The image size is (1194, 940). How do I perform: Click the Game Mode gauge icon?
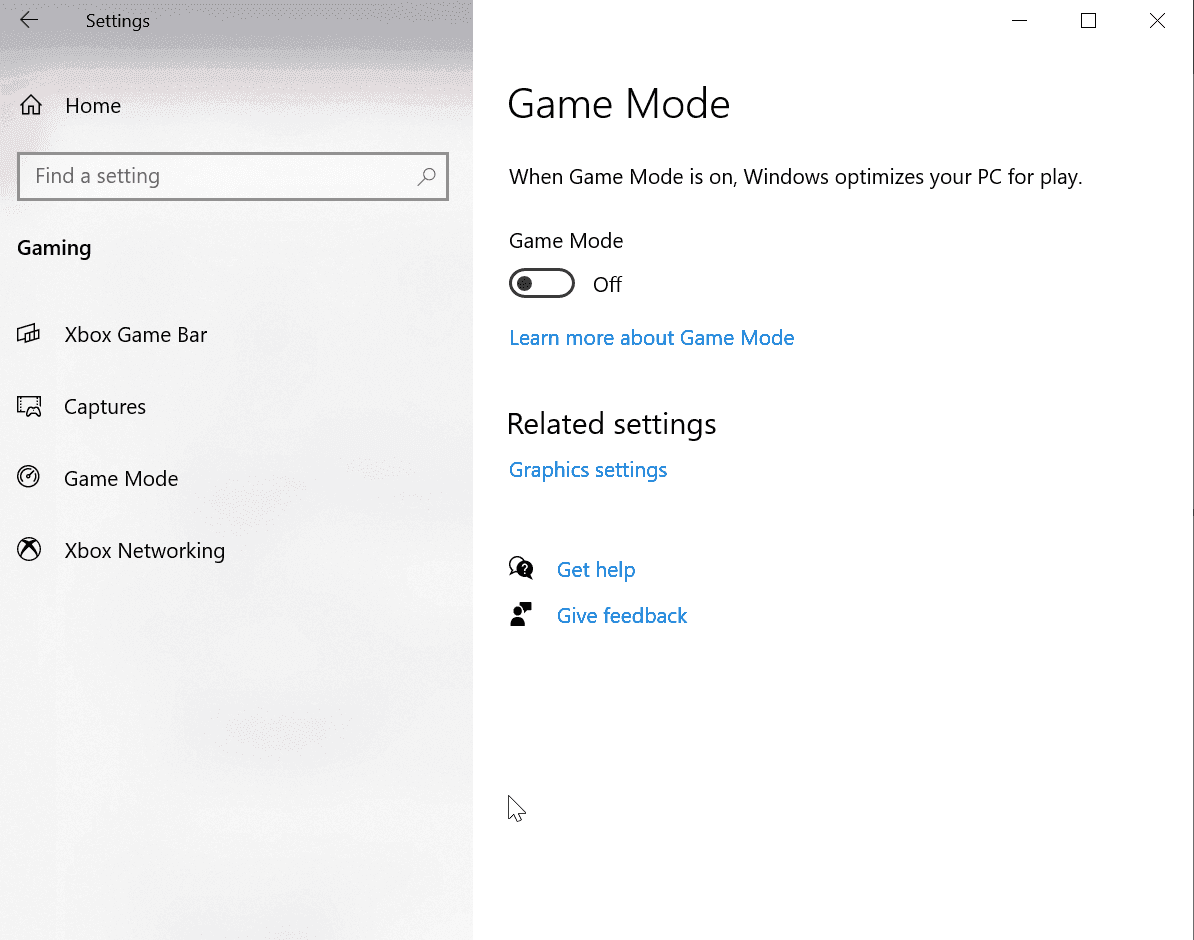click(29, 478)
